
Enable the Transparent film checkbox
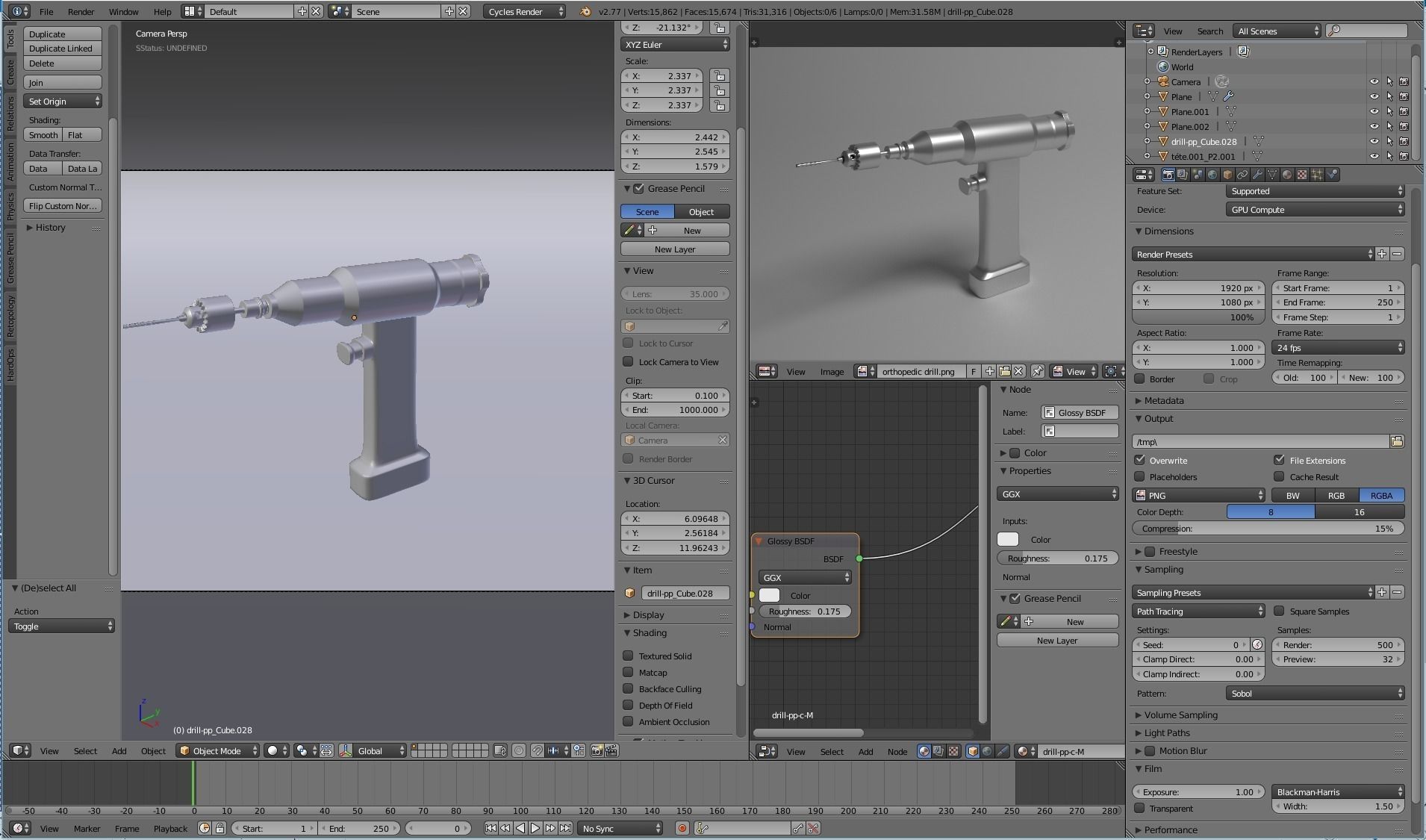point(1140,808)
